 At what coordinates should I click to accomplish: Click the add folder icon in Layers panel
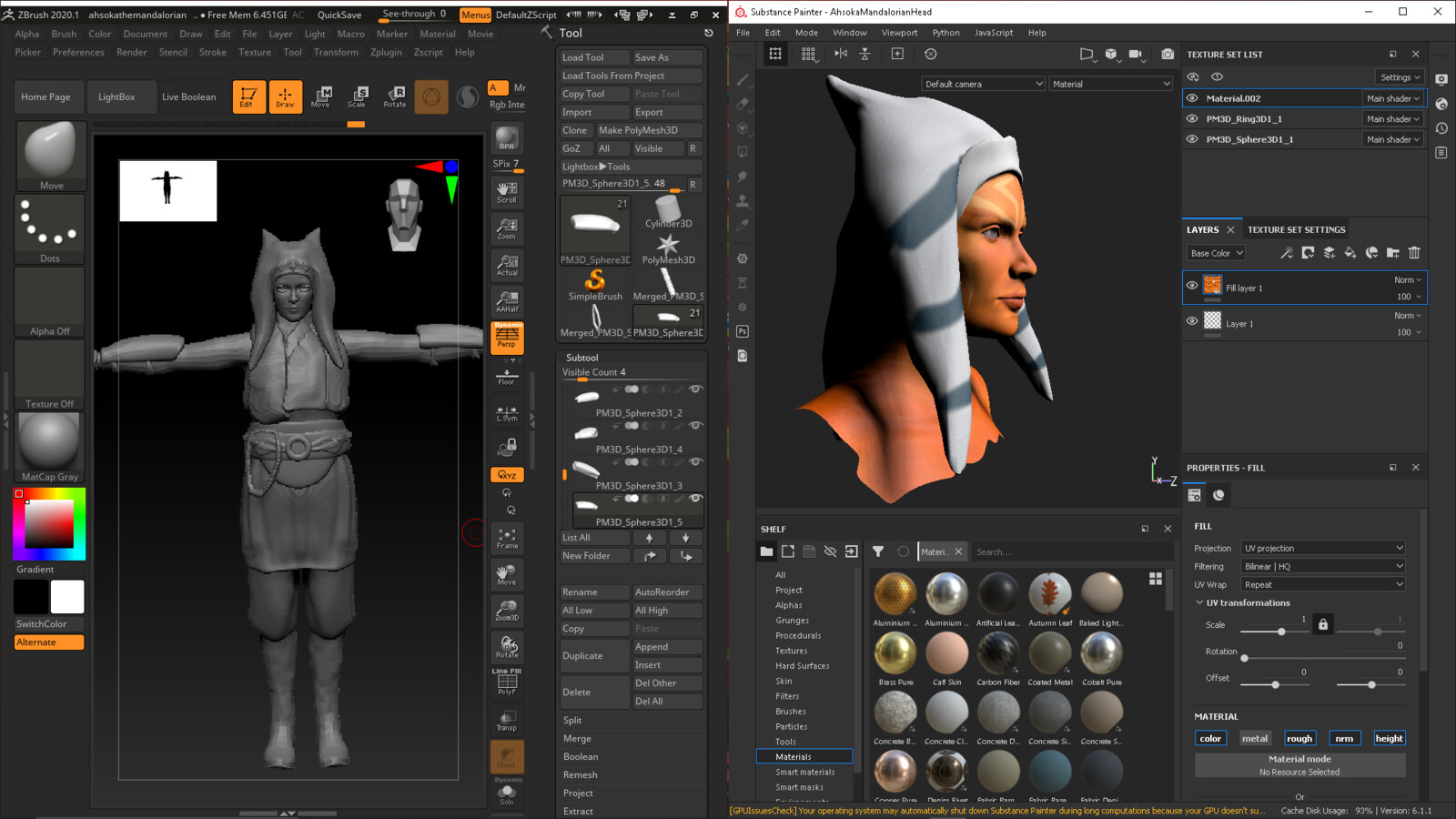(1393, 253)
